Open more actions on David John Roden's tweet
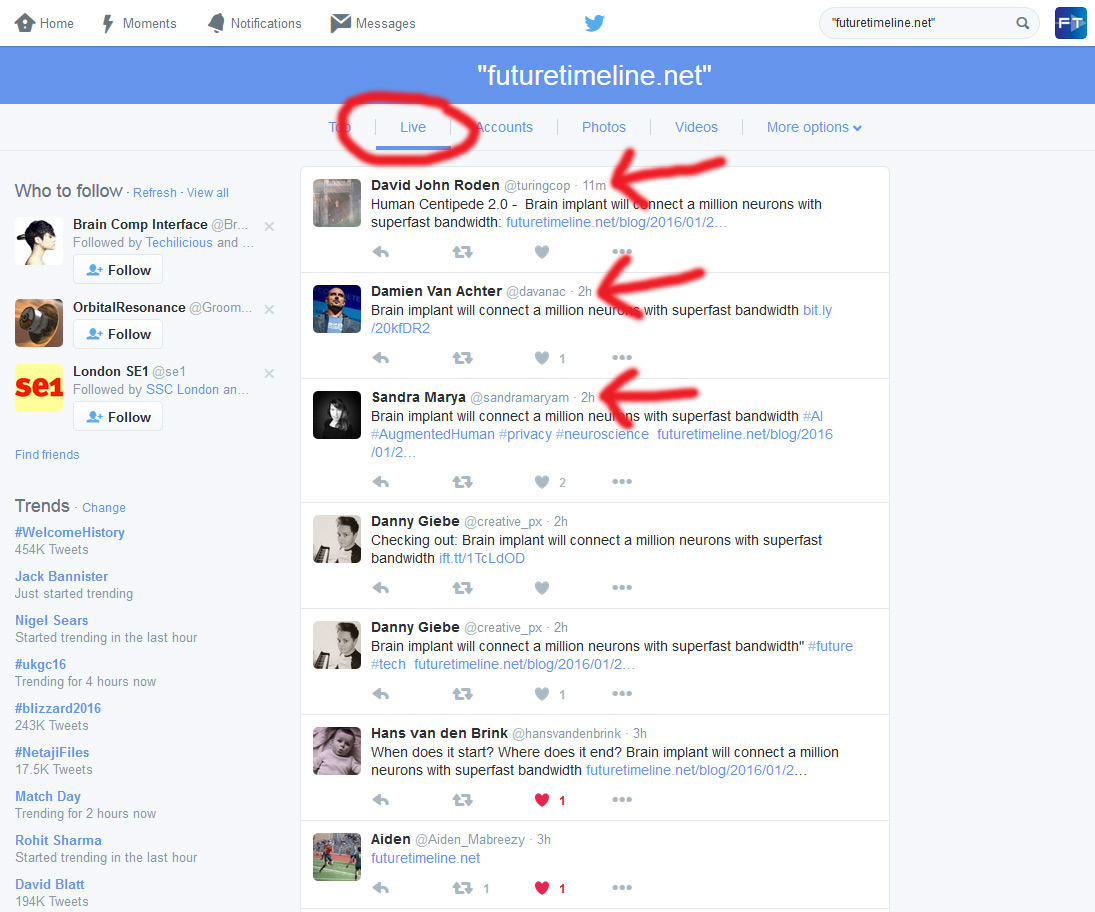 click(622, 252)
